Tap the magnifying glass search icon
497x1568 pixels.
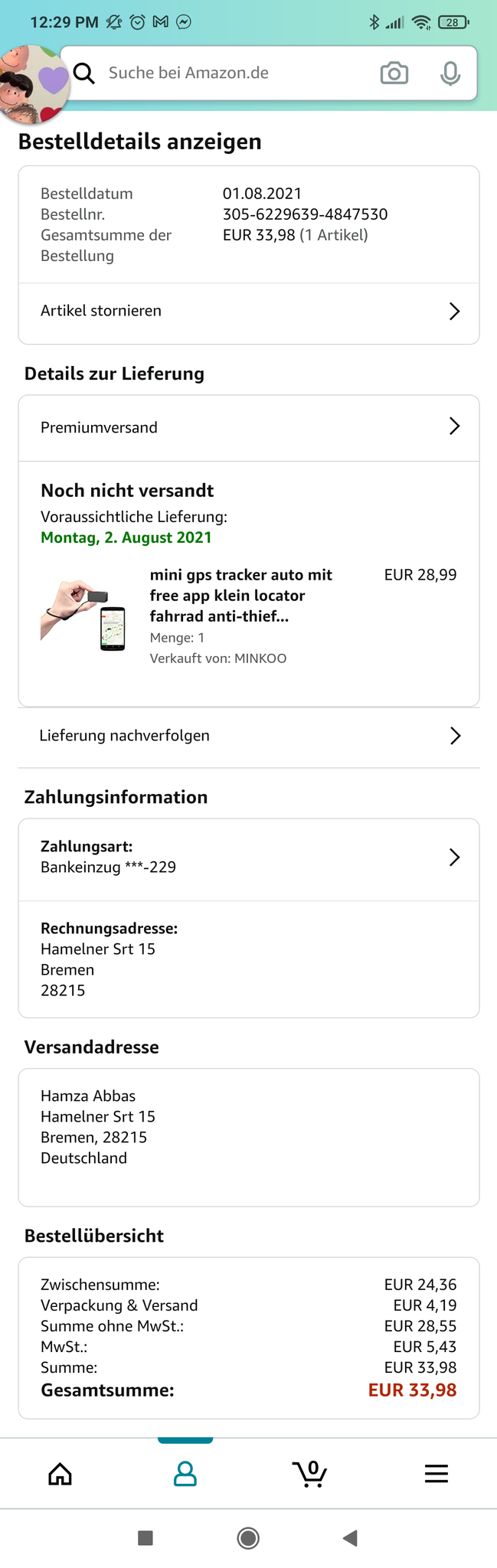tap(84, 73)
